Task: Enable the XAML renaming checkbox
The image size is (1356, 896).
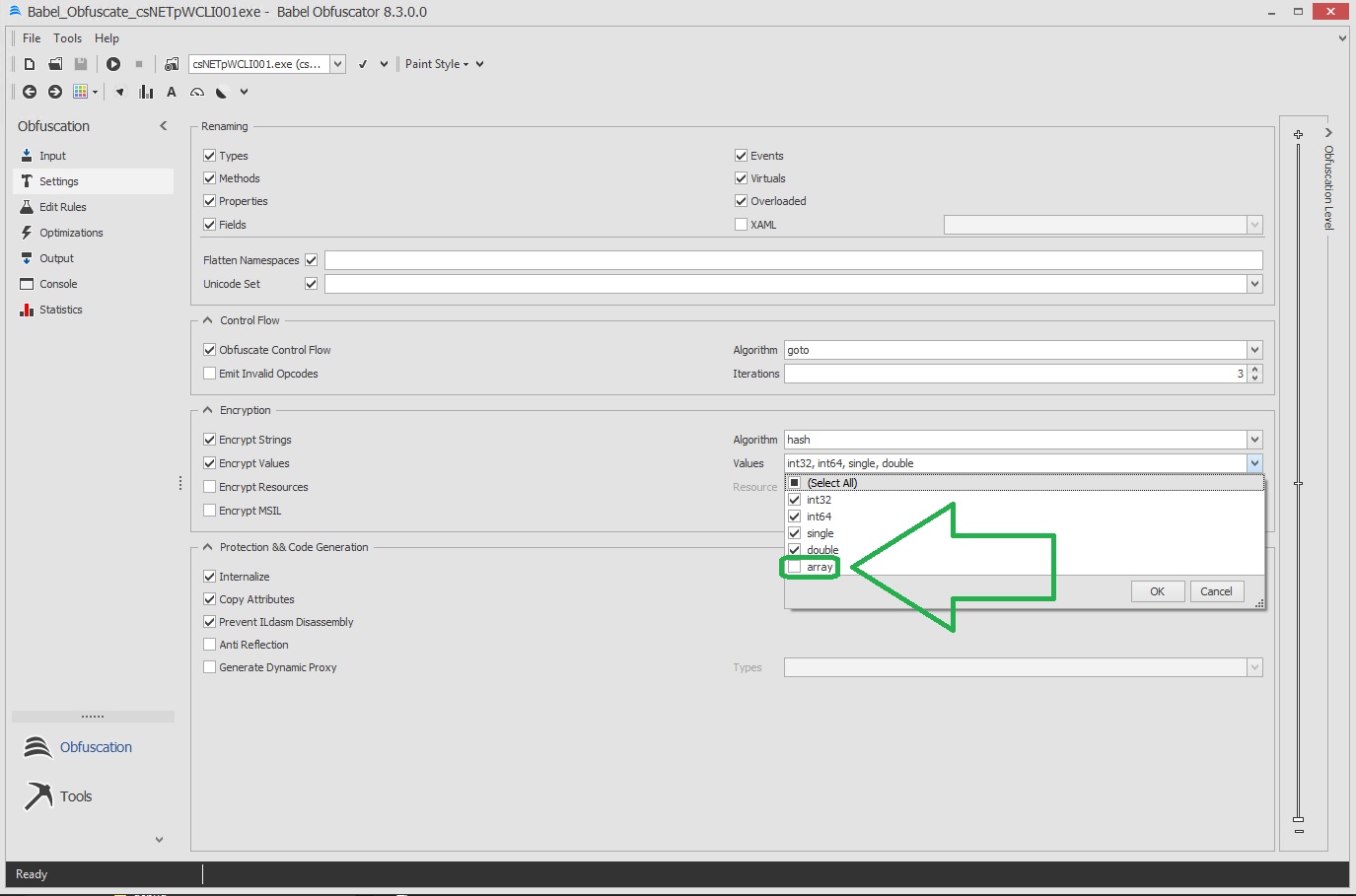Action: (741, 225)
